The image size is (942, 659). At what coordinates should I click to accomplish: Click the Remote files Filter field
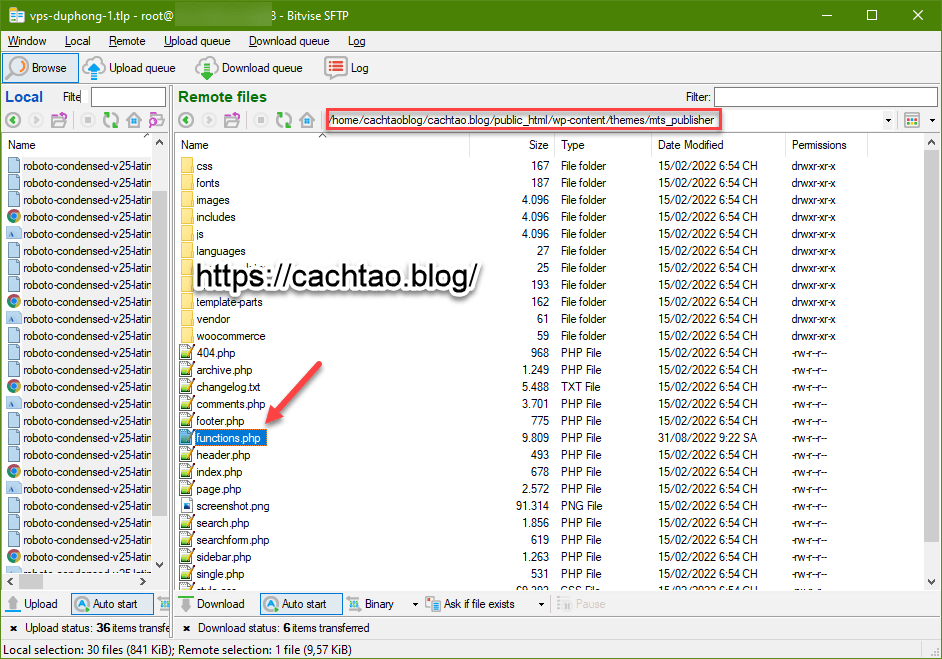825,97
